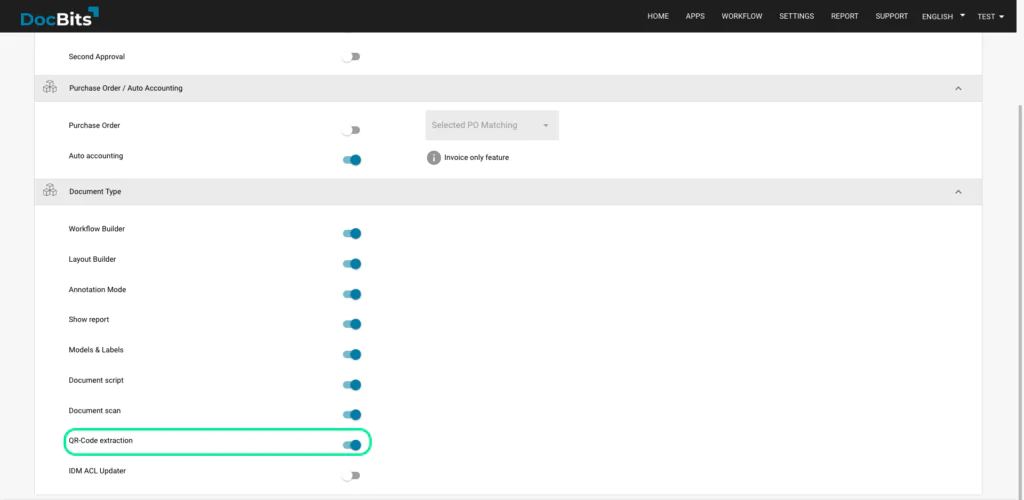Collapse the Document Type section chevron
This screenshot has width=1024, height=500.
pos(958,192)
